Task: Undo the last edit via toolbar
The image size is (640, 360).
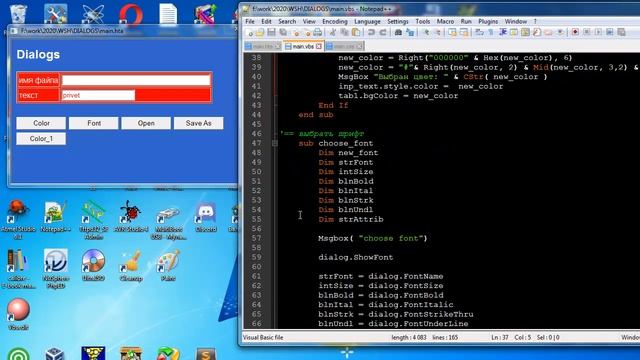Action: point(371,32)
